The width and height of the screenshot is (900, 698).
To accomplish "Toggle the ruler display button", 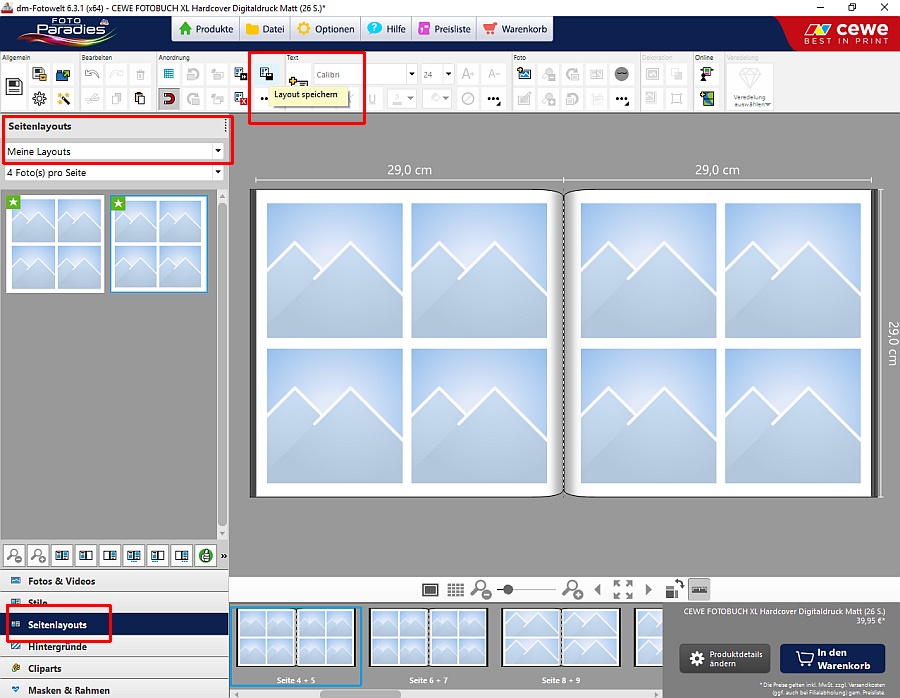I will 699,590.
